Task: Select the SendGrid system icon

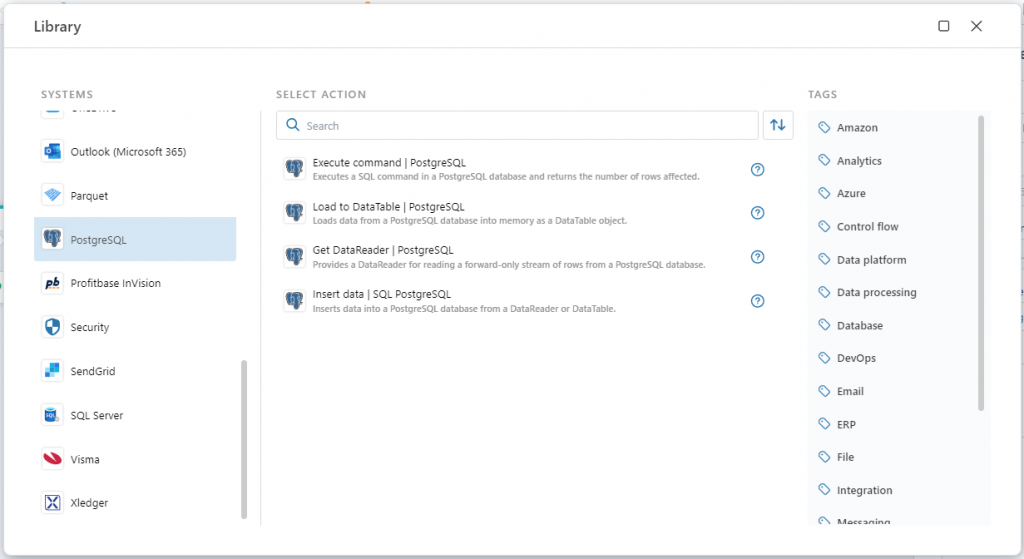Action: click(x=53, y=371)
